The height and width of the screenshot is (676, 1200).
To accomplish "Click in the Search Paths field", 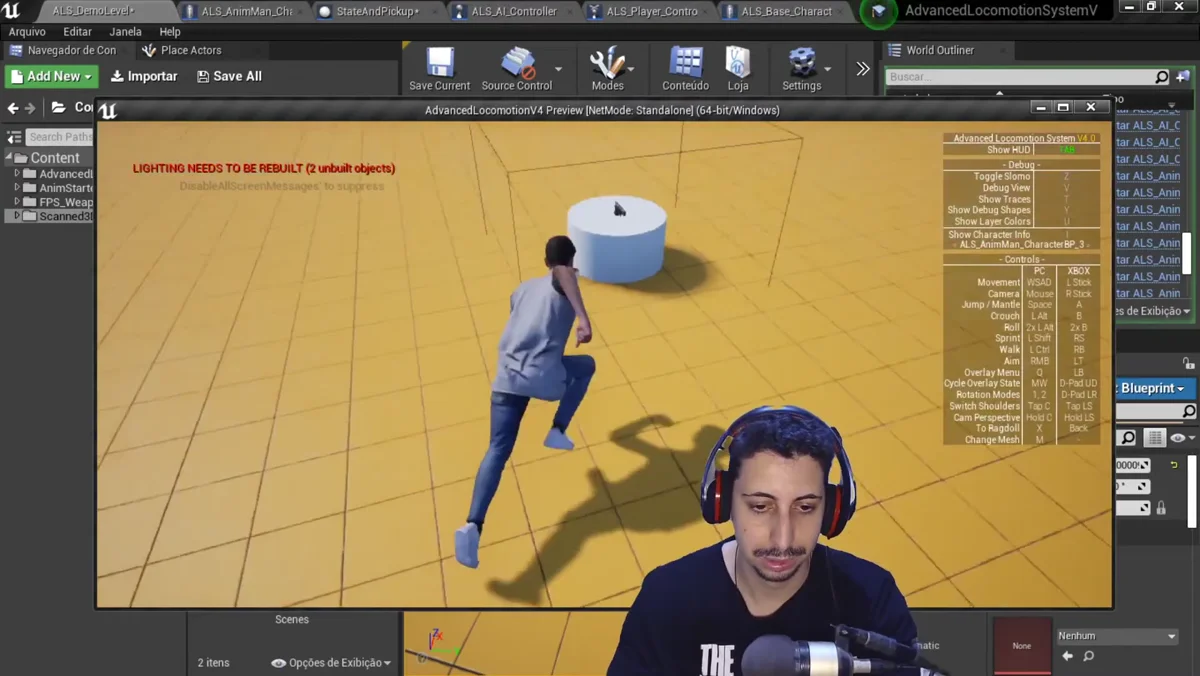I will [x=59, y=137].
